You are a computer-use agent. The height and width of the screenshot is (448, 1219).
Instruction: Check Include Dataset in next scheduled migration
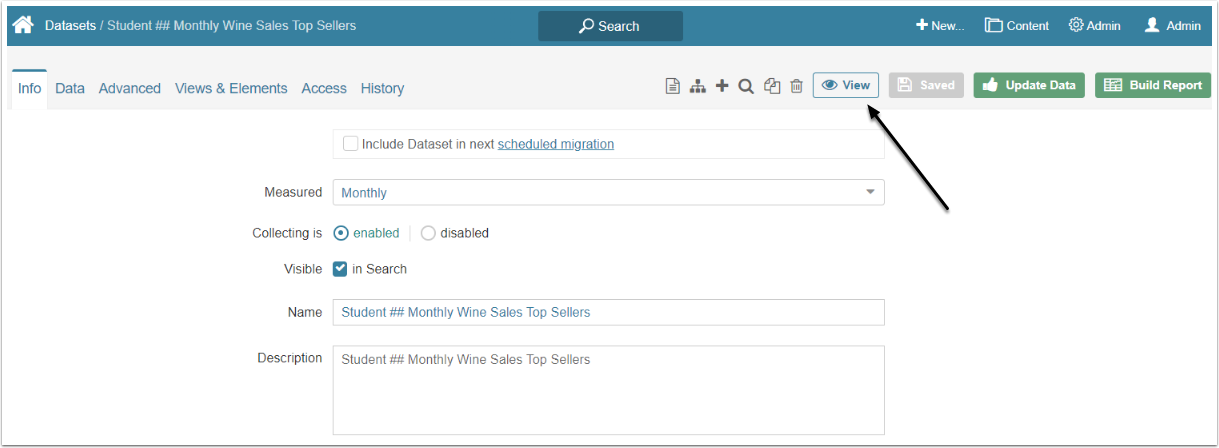350,144
